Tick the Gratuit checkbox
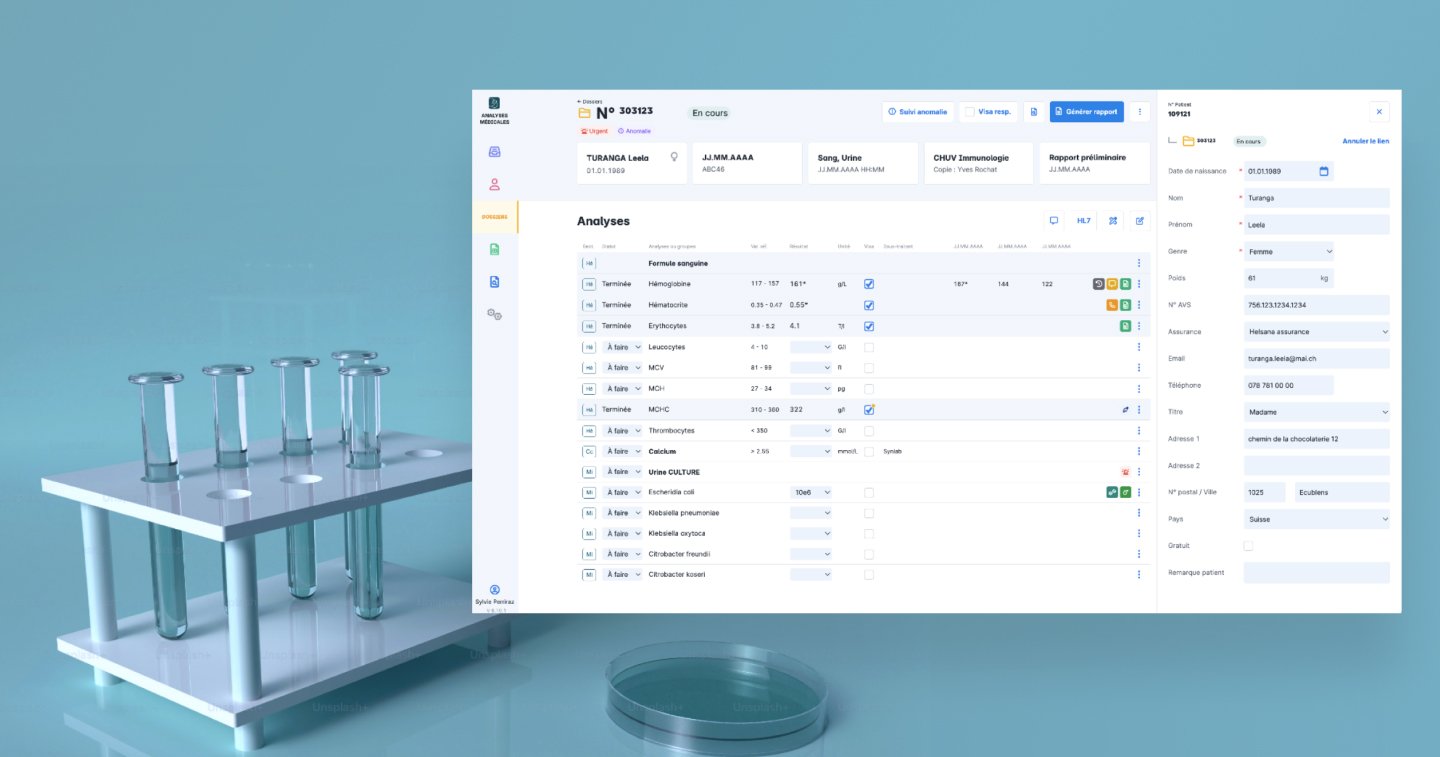 1247,546
